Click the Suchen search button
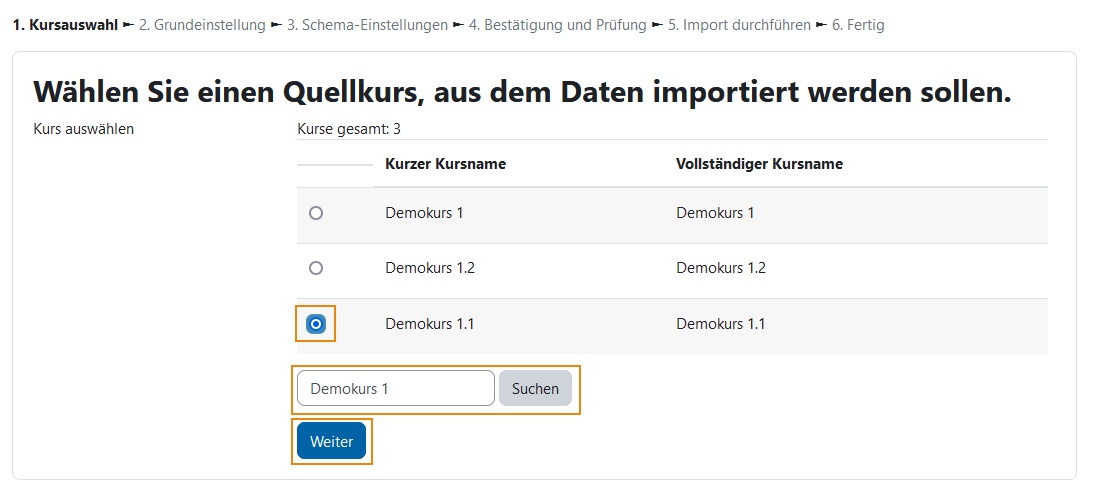1093x494 pixels. coord(535,389)
